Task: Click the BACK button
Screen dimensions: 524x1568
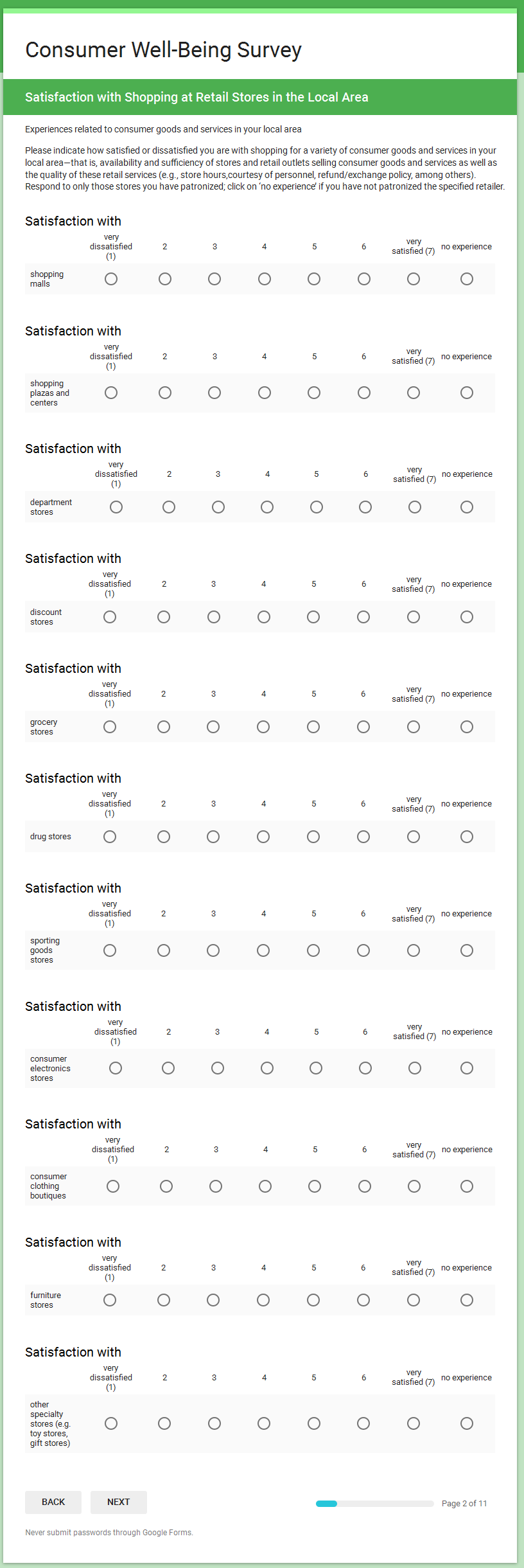Action: [x=53, y=1502]
